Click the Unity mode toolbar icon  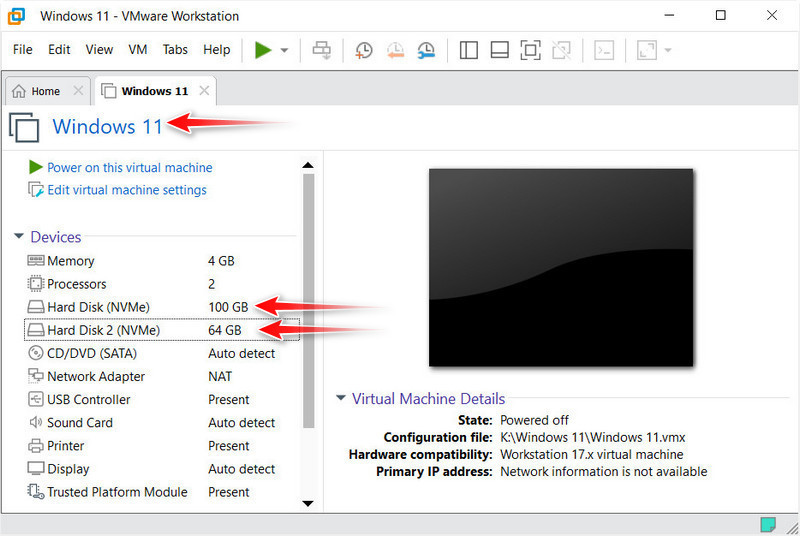coord(562,50)
